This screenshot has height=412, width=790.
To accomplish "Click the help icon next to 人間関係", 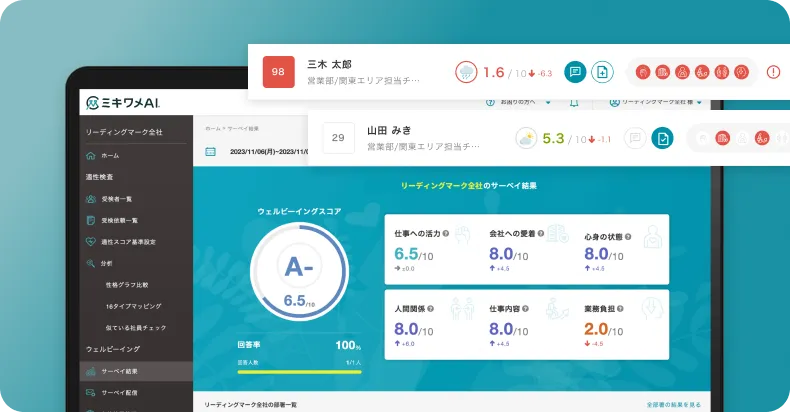I will 430,309.
